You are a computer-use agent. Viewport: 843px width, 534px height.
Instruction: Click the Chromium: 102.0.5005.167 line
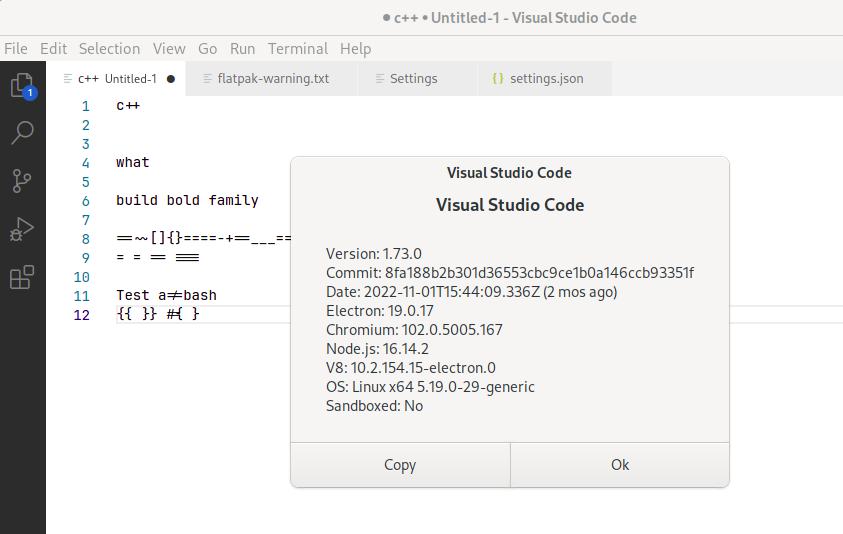click(x=414, y=330)
